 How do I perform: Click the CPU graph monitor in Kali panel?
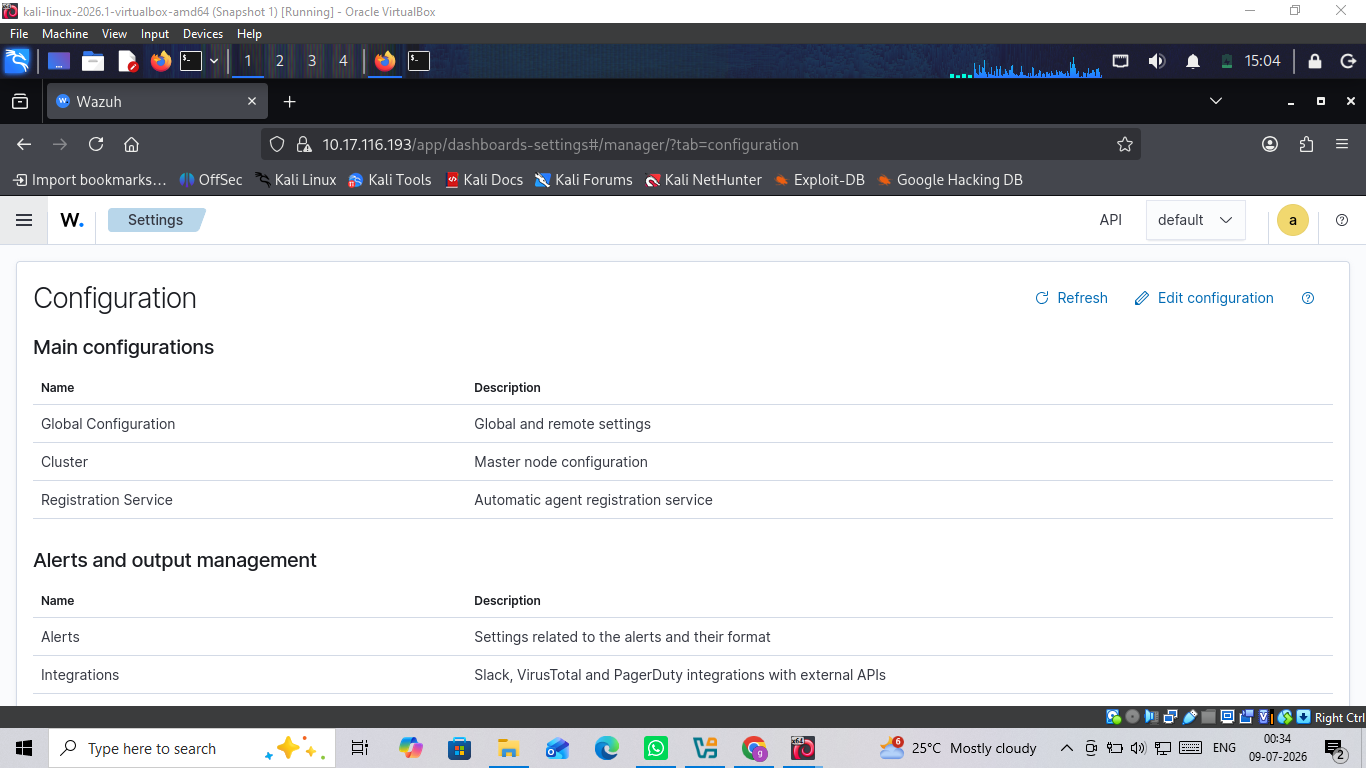coord(1026,67)
